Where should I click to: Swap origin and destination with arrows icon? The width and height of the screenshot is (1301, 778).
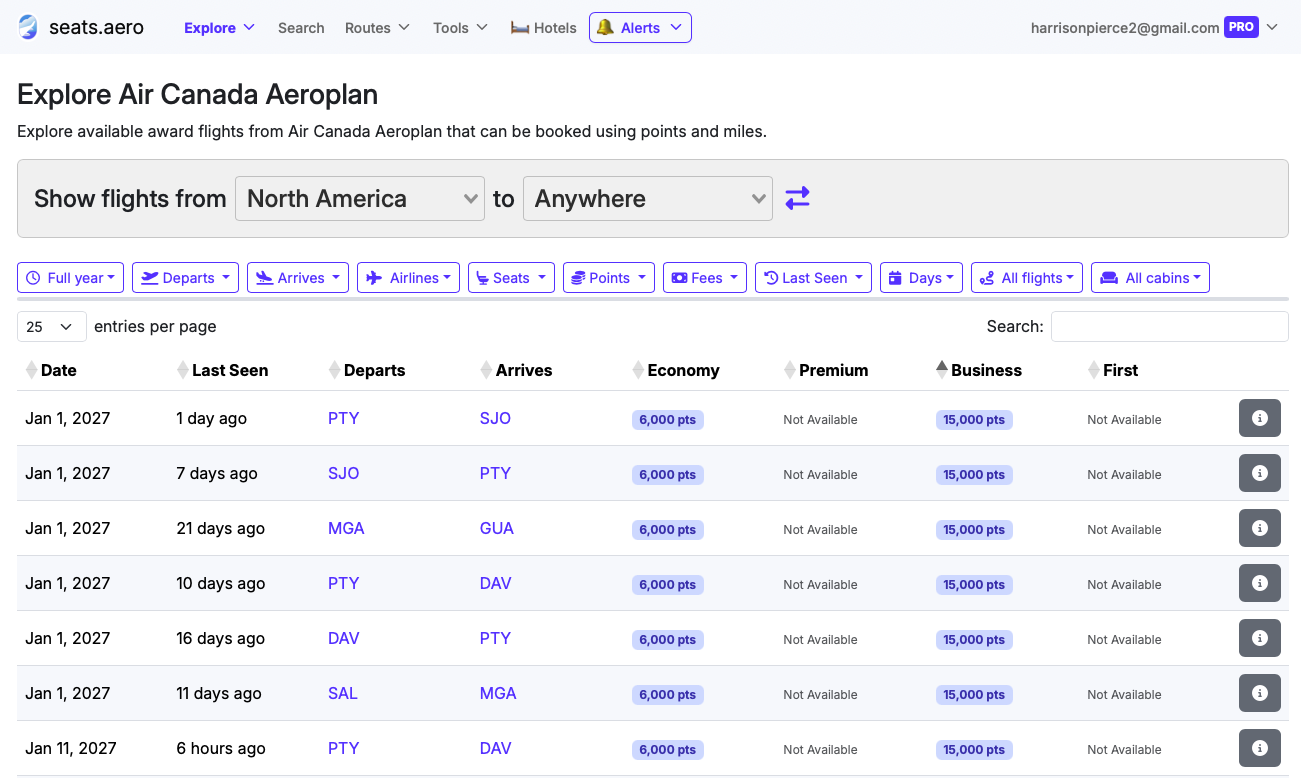[x=797, y=198]
